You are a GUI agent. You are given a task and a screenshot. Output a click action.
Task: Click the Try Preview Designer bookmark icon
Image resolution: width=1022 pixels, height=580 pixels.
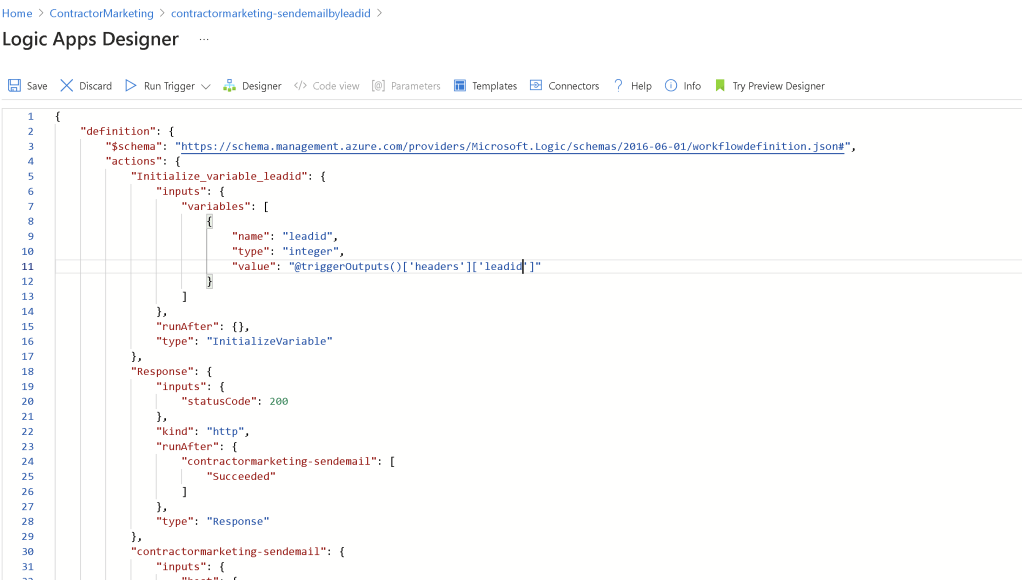coord(720,85)
